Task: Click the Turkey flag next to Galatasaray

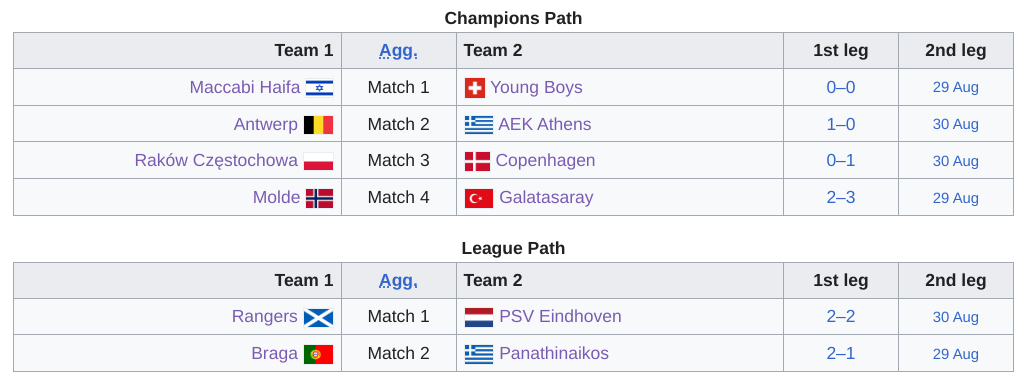Action: (x=479, y=197)
